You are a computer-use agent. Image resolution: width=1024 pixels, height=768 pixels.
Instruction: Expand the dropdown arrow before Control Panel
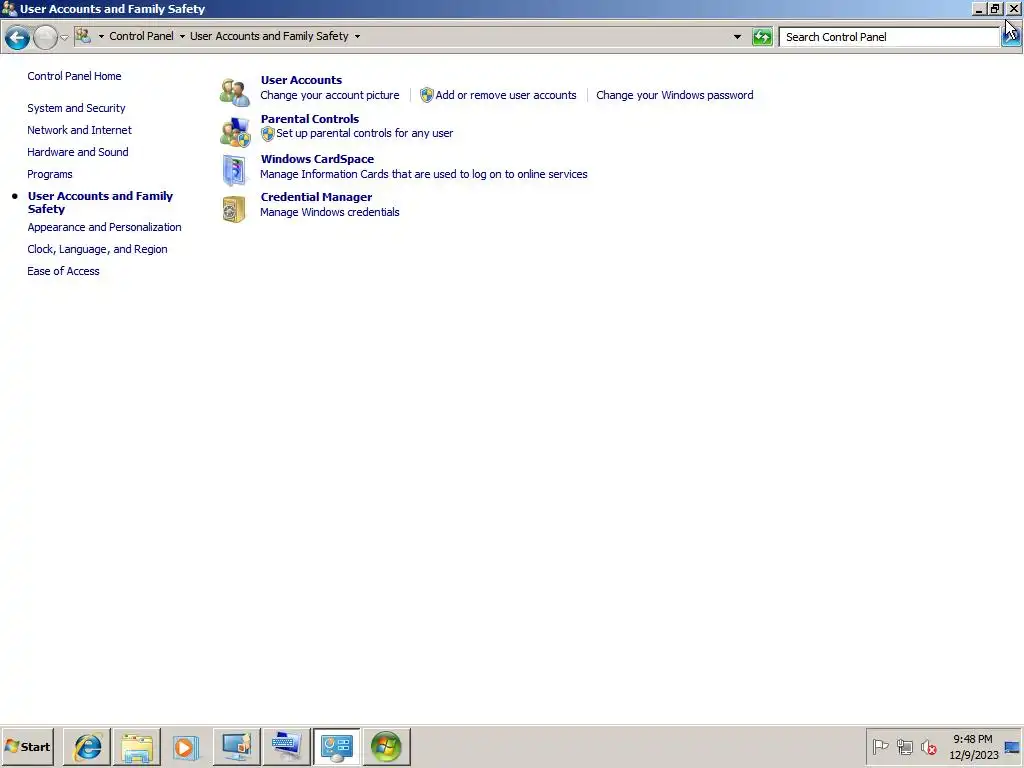(101, 37)
